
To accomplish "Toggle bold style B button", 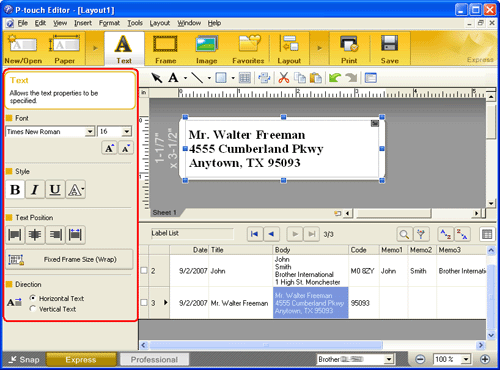I will pos(15,190).
